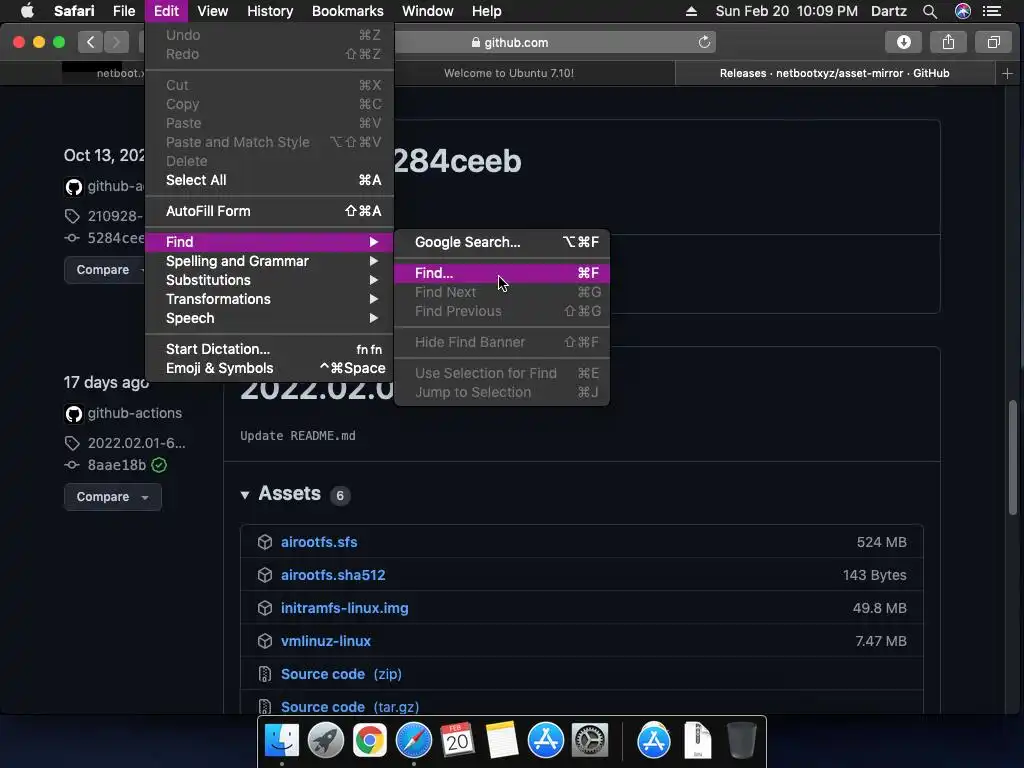Download airootfs.sha512 asset
Image resolution: width=1024 pixels, height=768 pixels.
(333, 575)
